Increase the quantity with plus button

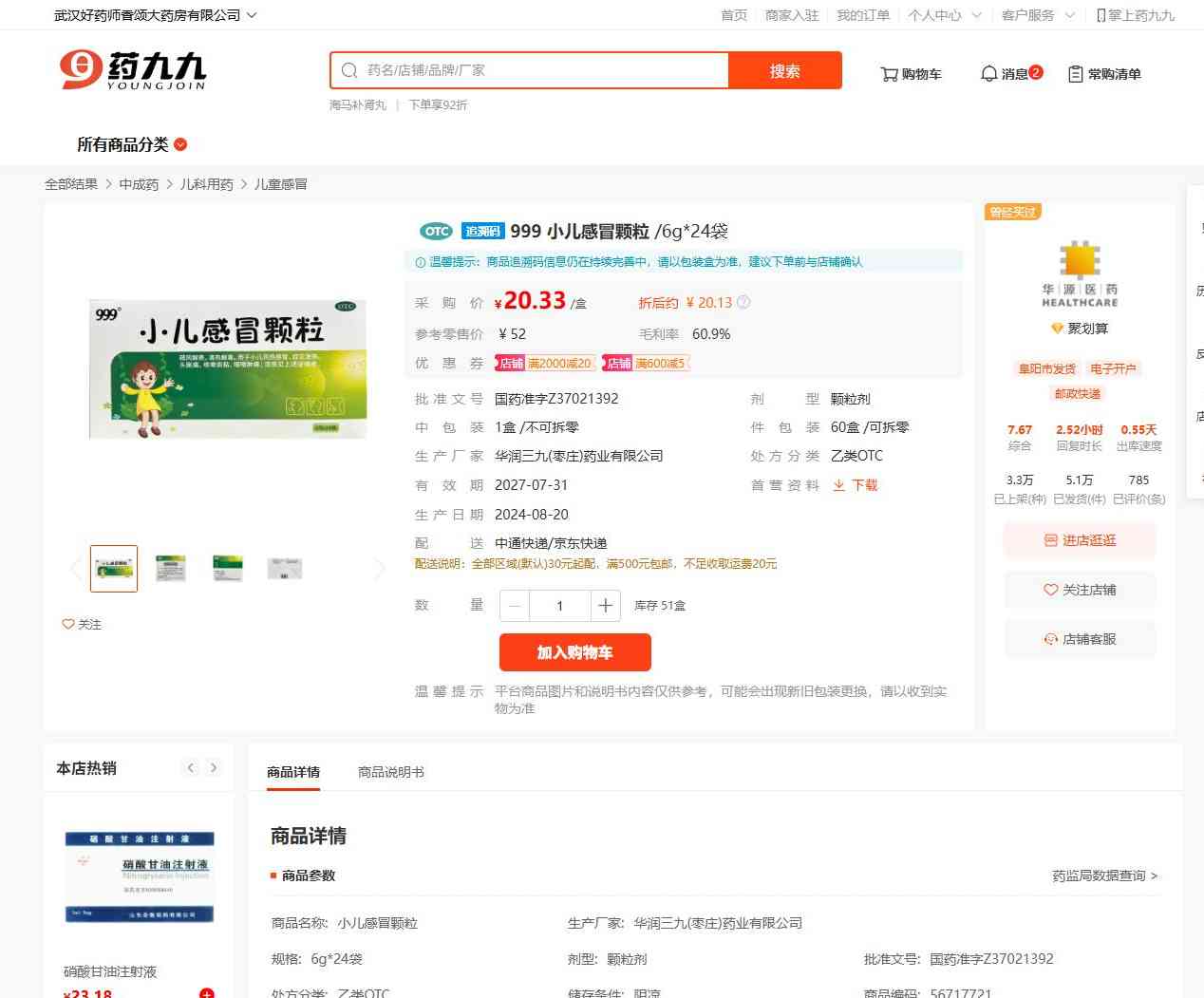coord(605,606)
